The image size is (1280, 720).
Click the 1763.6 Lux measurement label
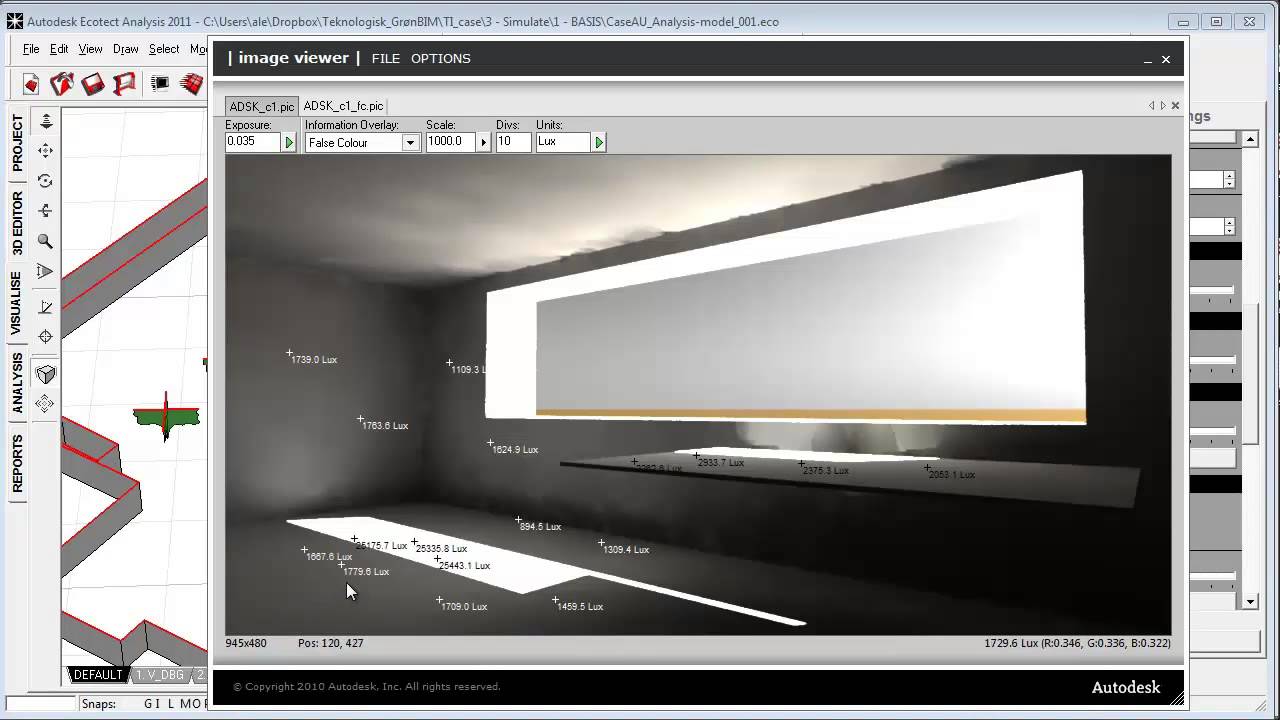point(385,426)
